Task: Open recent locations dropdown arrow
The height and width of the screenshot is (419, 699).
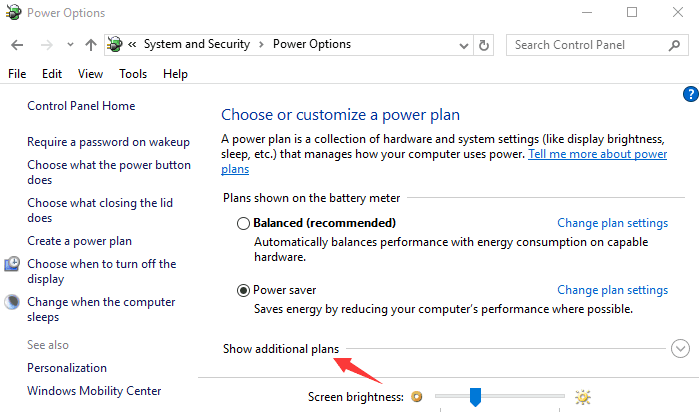Action: coord(70,45)
